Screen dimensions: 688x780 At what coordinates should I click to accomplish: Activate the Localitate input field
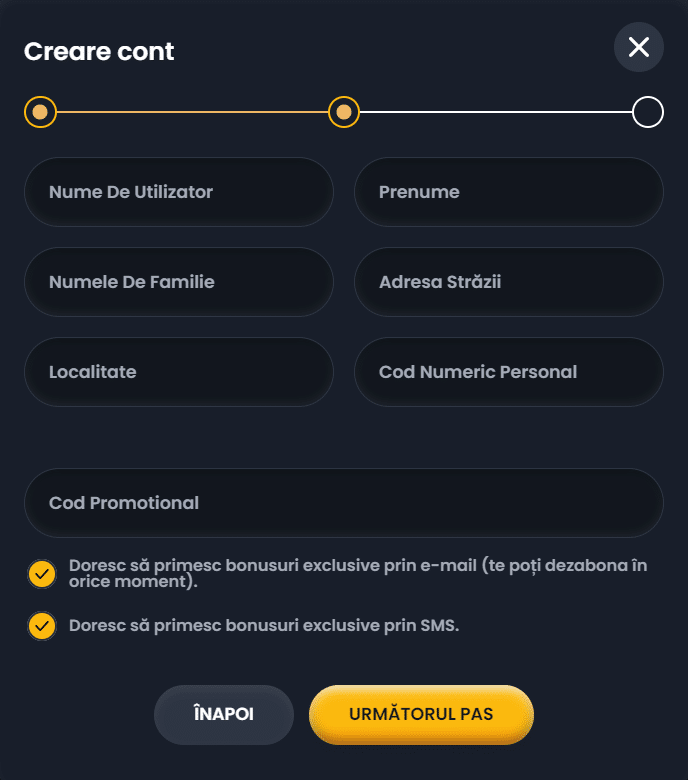(x=179, y=372)
